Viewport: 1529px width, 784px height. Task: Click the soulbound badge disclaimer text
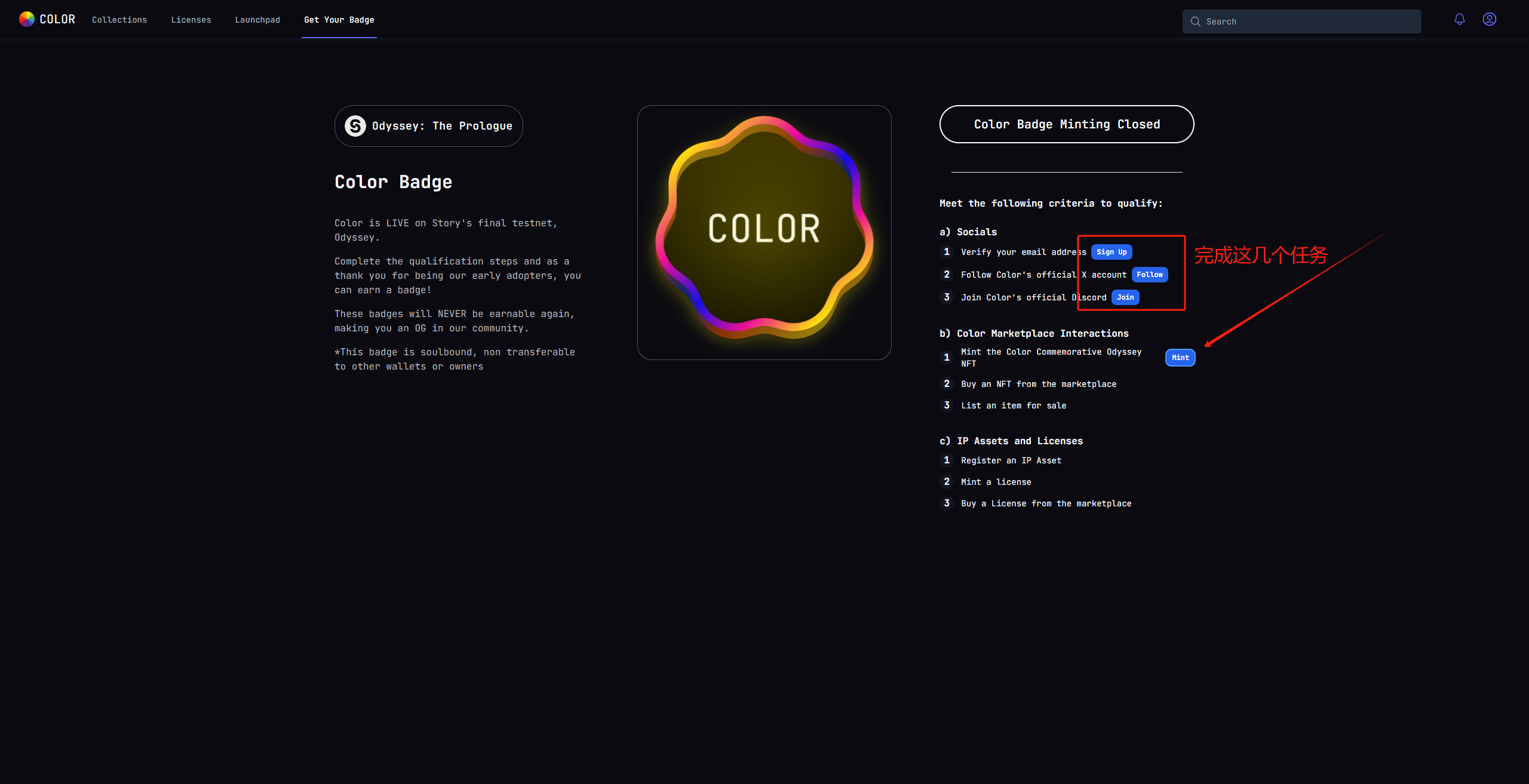pyautogui.click(x=455, y=359)
